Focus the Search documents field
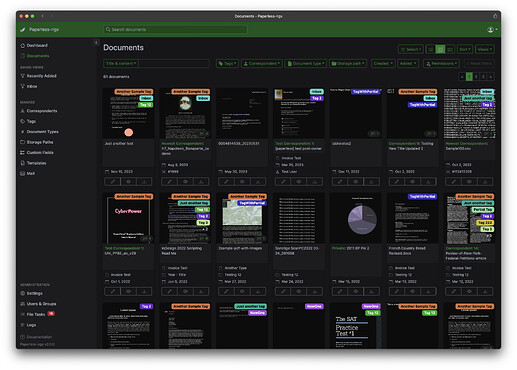Screen dimensions: 517x370 coord(175,30)
